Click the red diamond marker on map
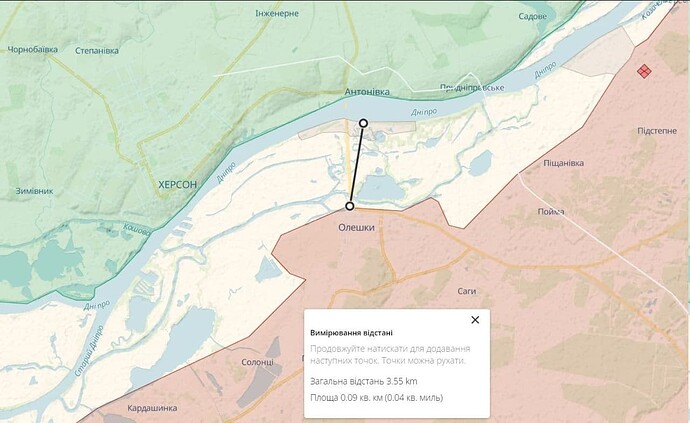Screen dimensions: 690x423 [644, 70]
